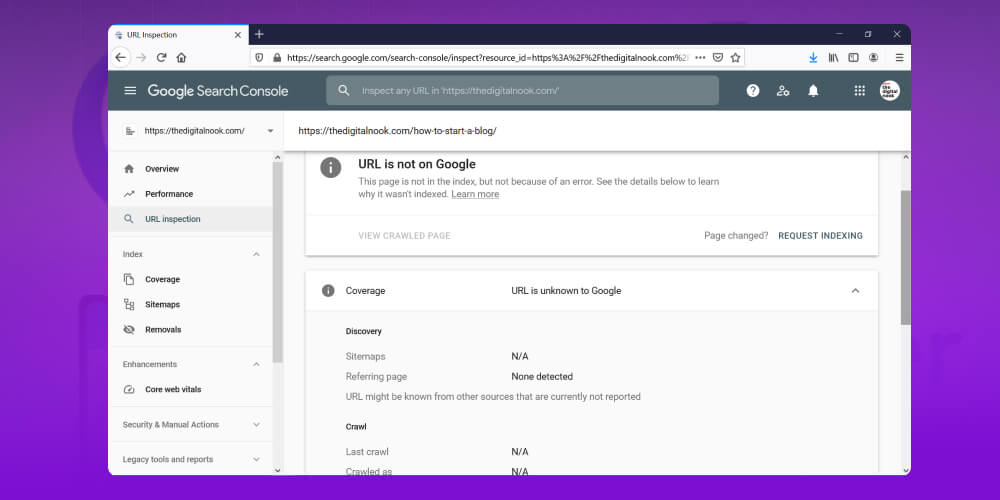Viewport: 1000px width, 500px height.
Task: Open Removals in sidebar
Action: 163,330
